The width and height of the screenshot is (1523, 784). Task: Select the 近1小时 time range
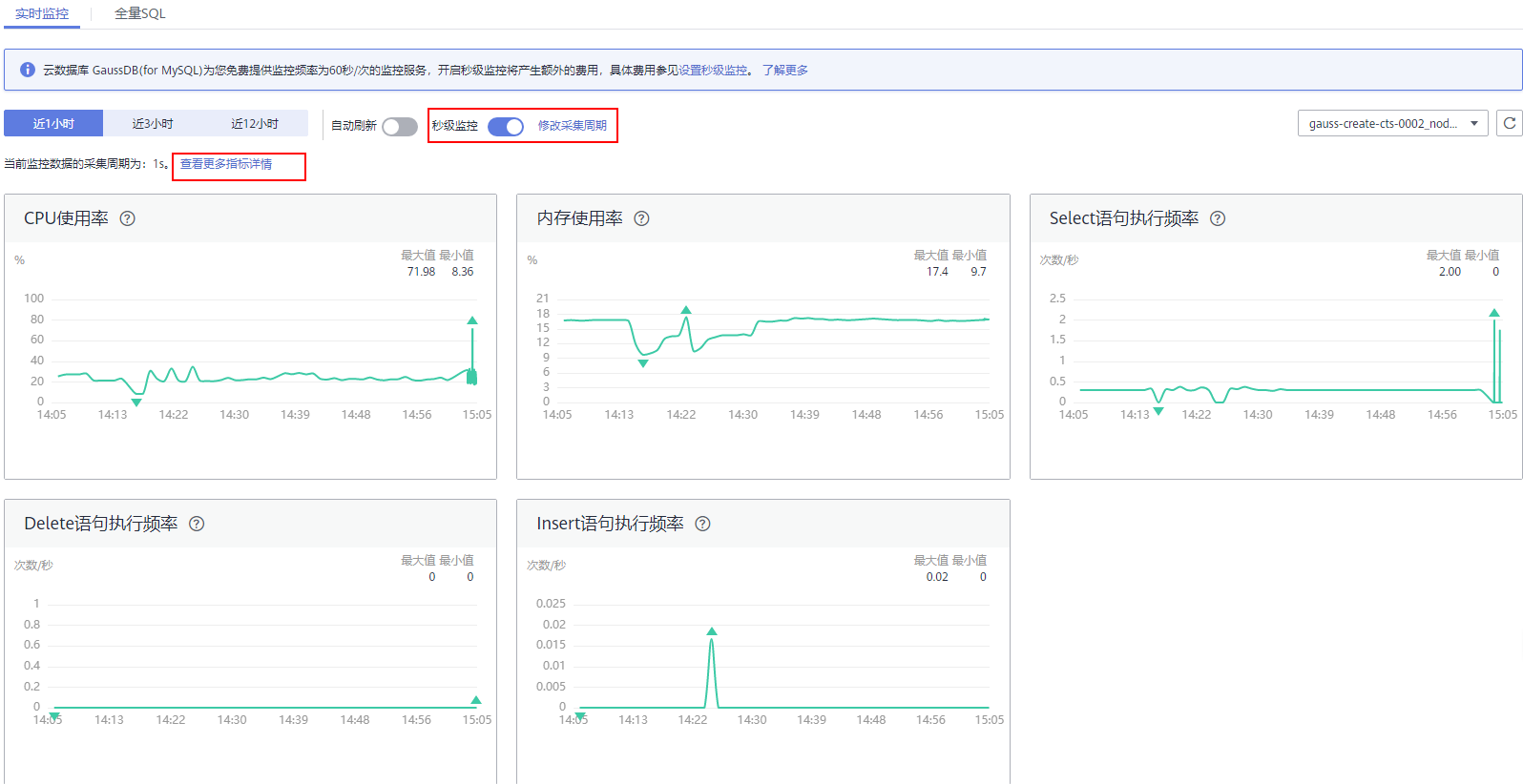(53, 123)
